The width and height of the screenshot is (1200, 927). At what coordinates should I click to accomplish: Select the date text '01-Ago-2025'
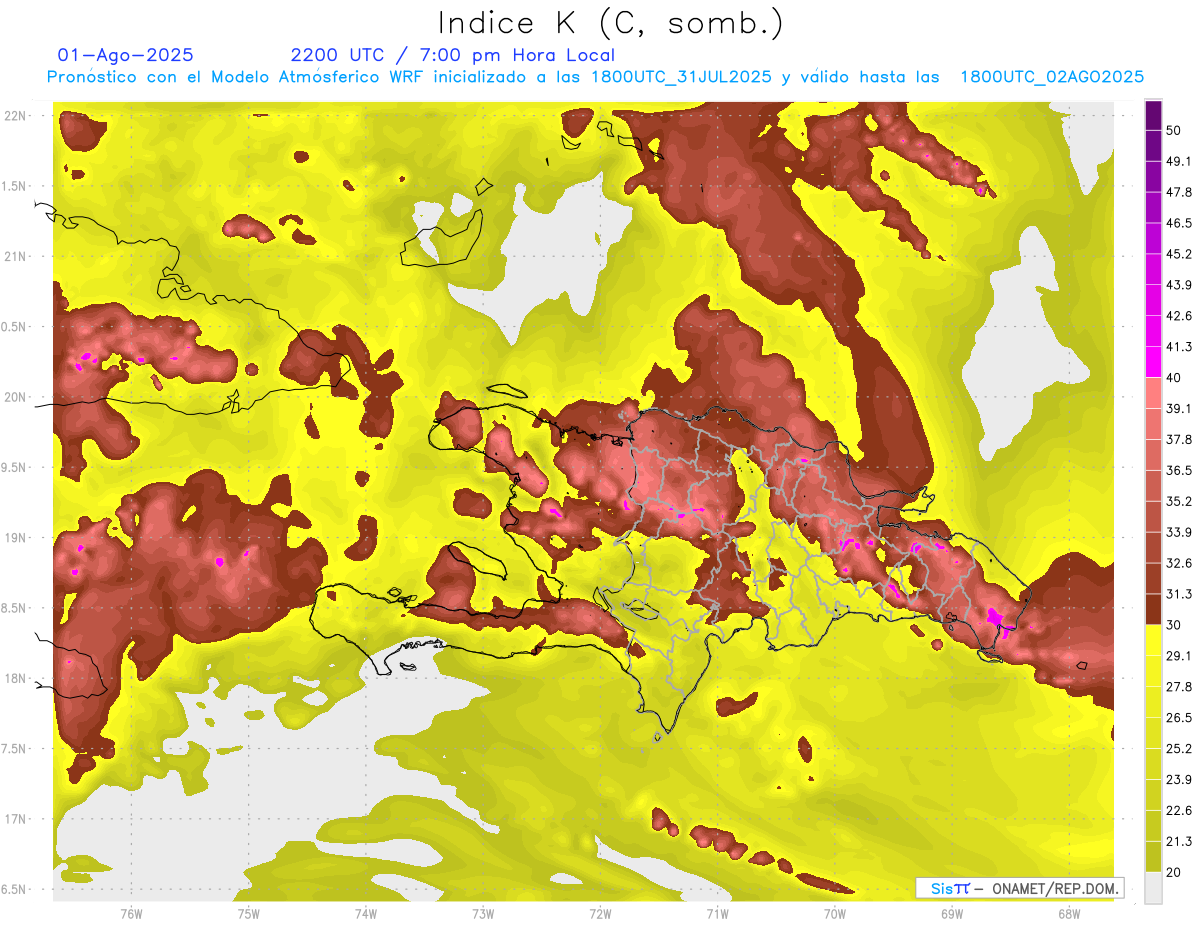[x=125, y=55]
